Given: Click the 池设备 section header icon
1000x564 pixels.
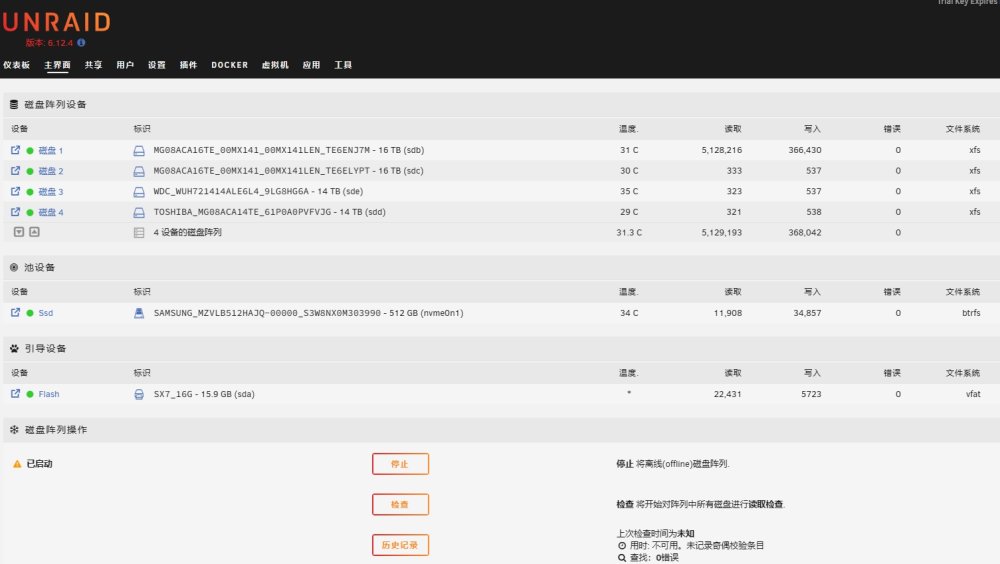Looking at the screenshot, I should 14,267.
